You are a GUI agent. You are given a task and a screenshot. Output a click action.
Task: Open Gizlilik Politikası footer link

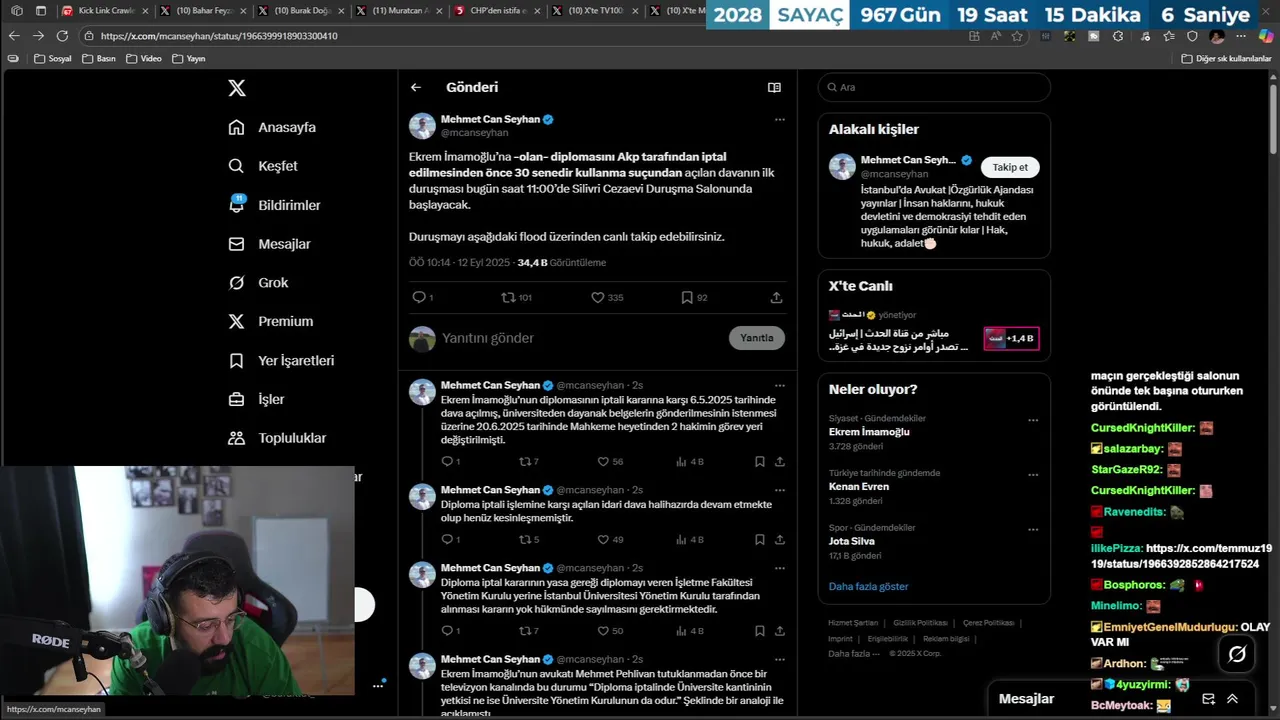click(x=920, y=623)
